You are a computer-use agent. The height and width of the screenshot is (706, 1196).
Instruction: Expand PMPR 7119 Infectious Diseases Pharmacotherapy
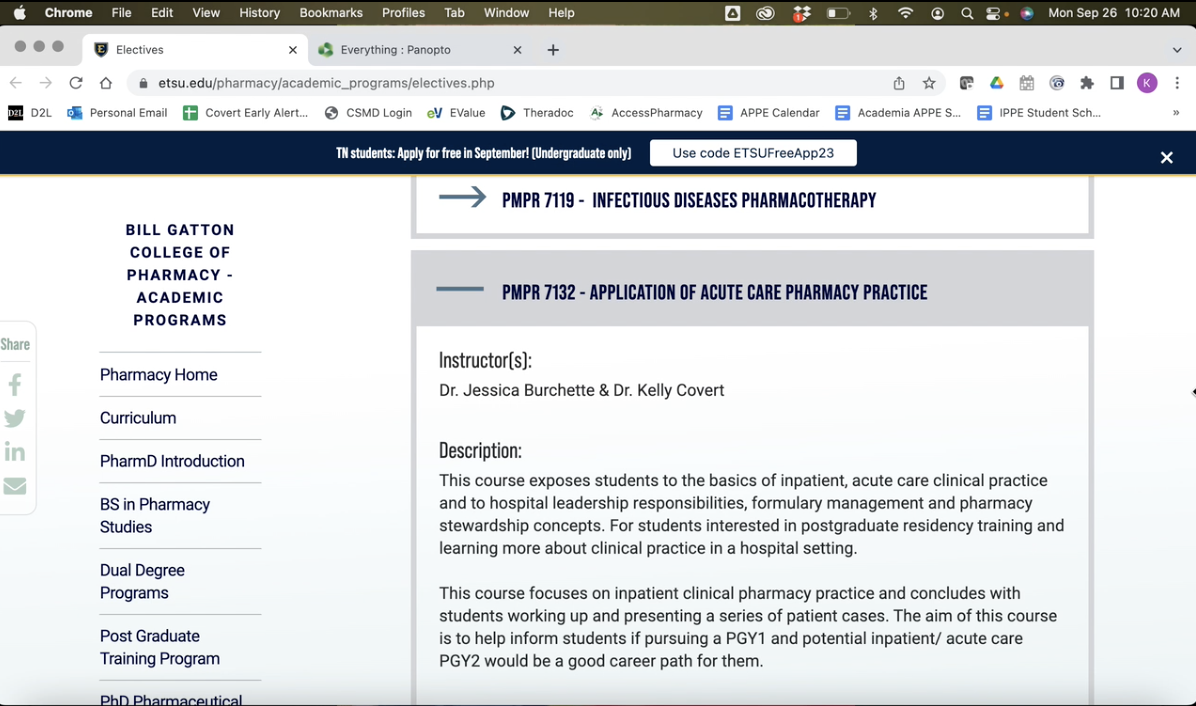tap(688, 200)
